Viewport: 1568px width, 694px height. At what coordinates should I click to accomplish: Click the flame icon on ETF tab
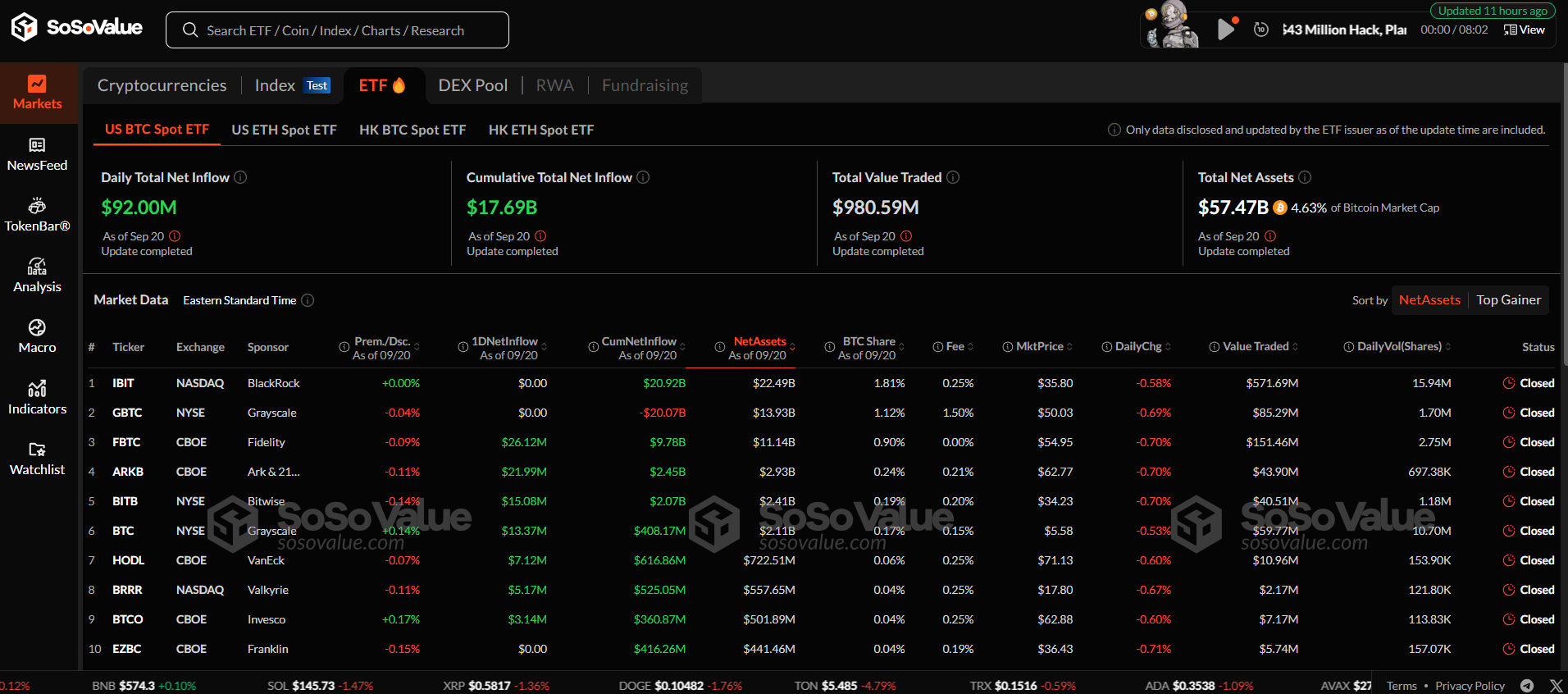point(399,85)
